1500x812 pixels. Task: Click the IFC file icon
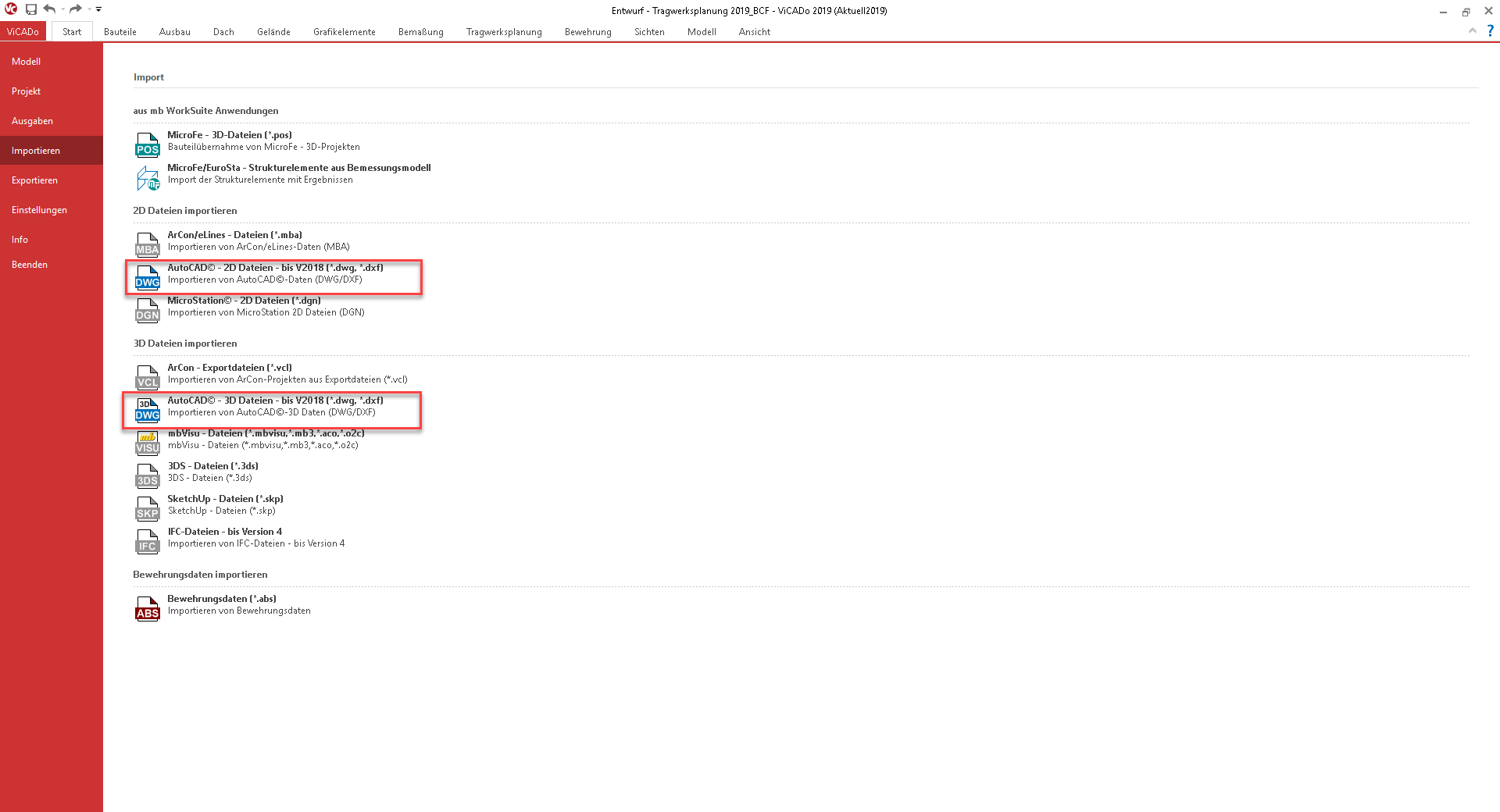[148, 542]
